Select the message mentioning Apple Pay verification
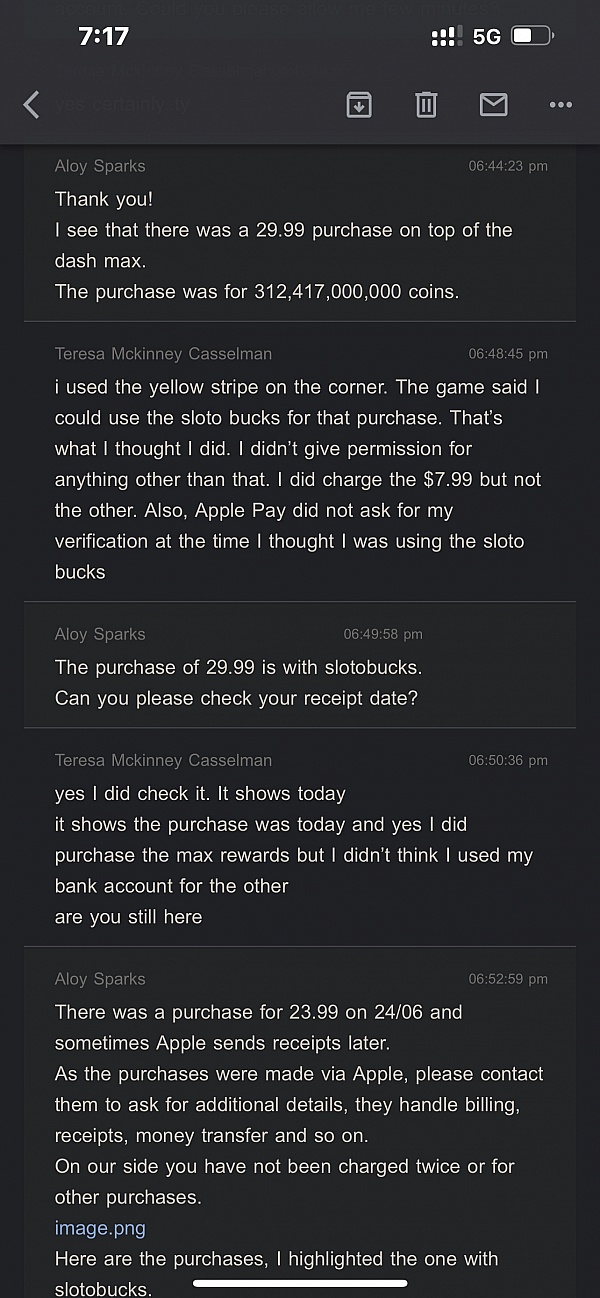This screenshot has height=1298, width=600. coord(300,510)
